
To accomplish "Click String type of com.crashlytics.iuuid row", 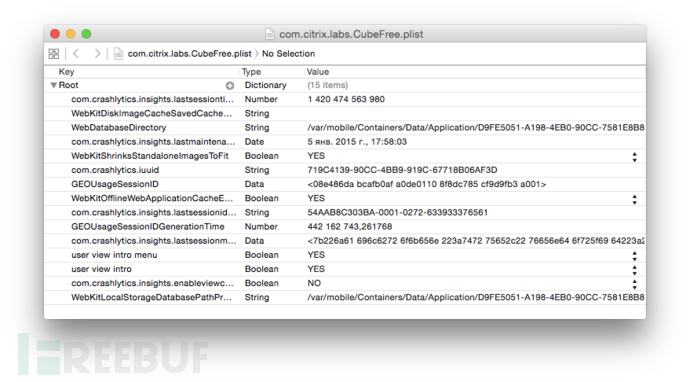I will coord(257,170).
